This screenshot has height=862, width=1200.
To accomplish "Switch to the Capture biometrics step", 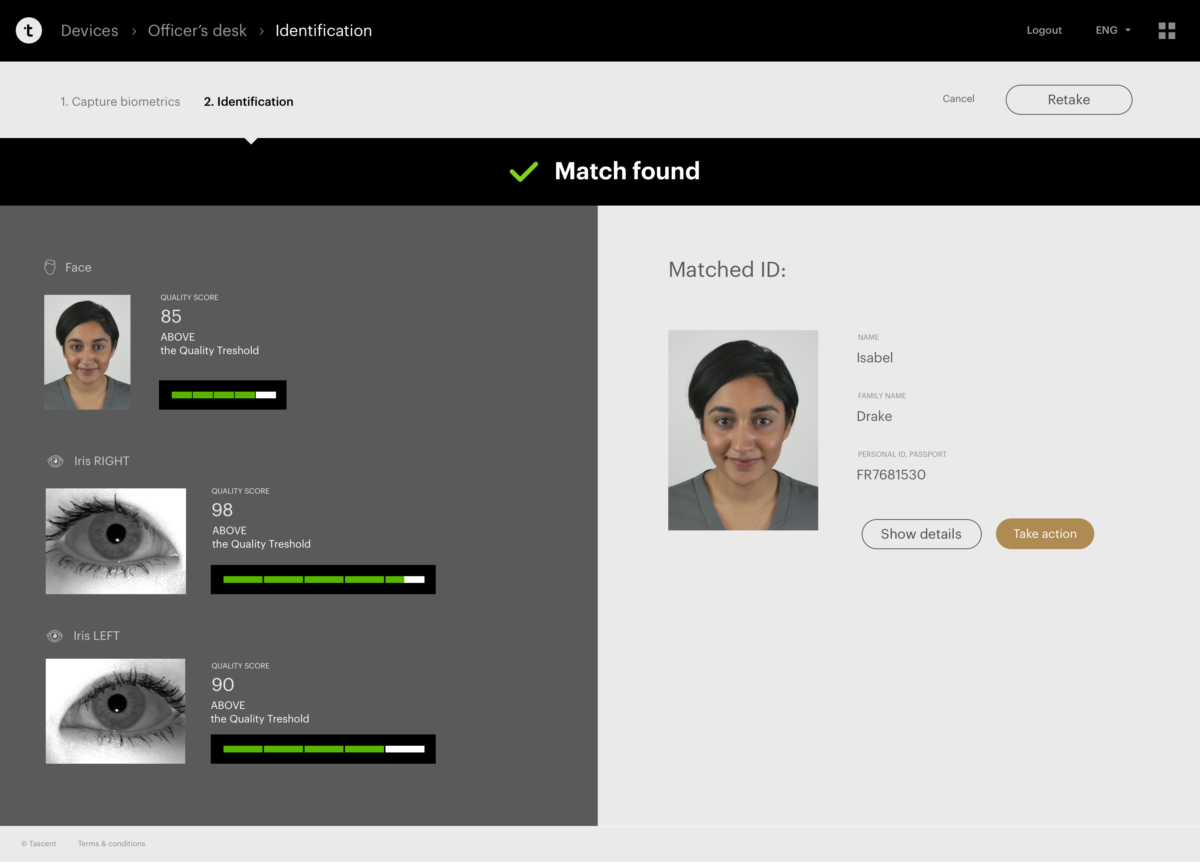I will tap(120, 101).
